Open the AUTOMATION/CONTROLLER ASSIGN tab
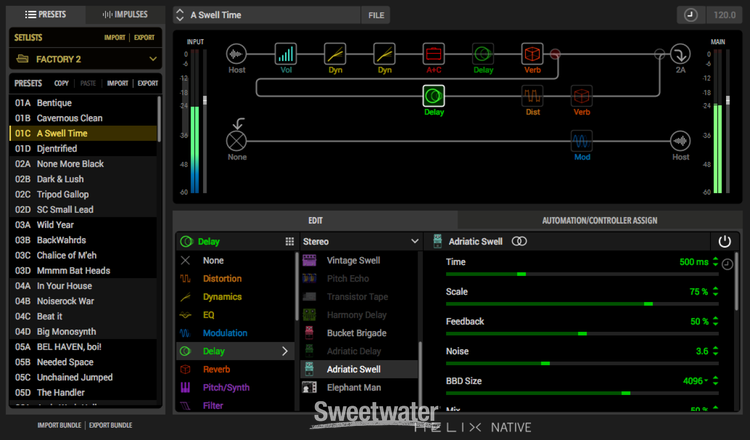The image size is (750, 440). tap(599, 220)
